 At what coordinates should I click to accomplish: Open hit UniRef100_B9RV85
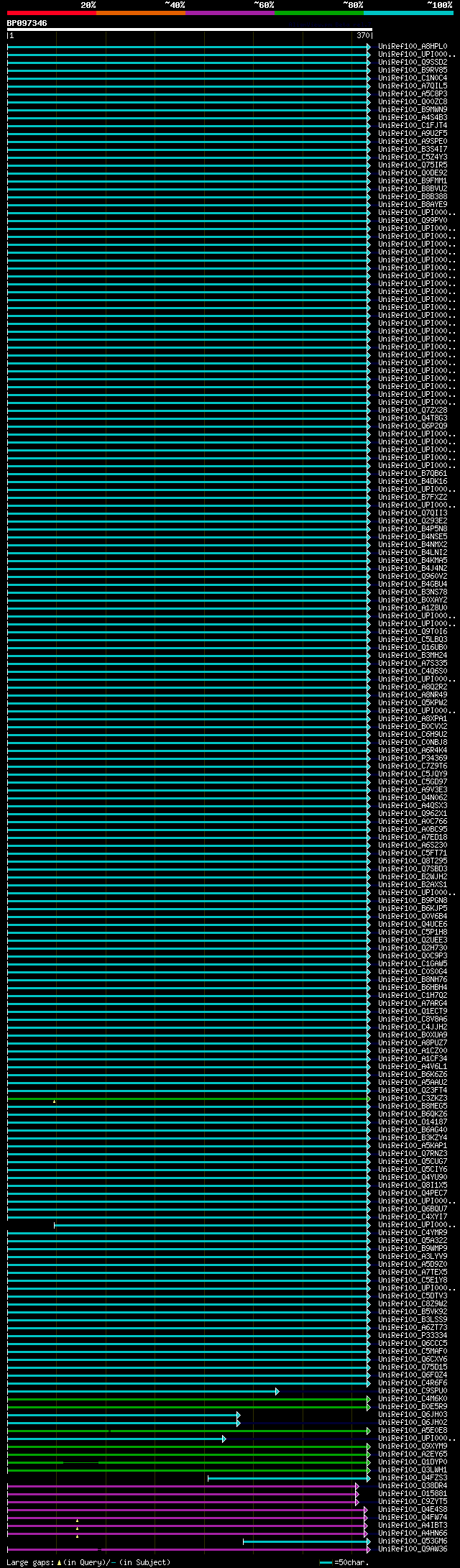point(413,70)
